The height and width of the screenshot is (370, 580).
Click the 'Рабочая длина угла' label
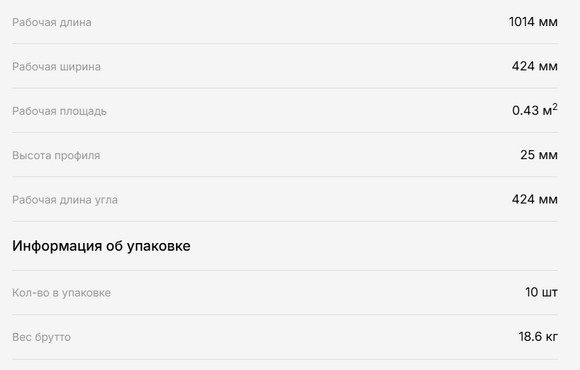(x=65, y=200)
